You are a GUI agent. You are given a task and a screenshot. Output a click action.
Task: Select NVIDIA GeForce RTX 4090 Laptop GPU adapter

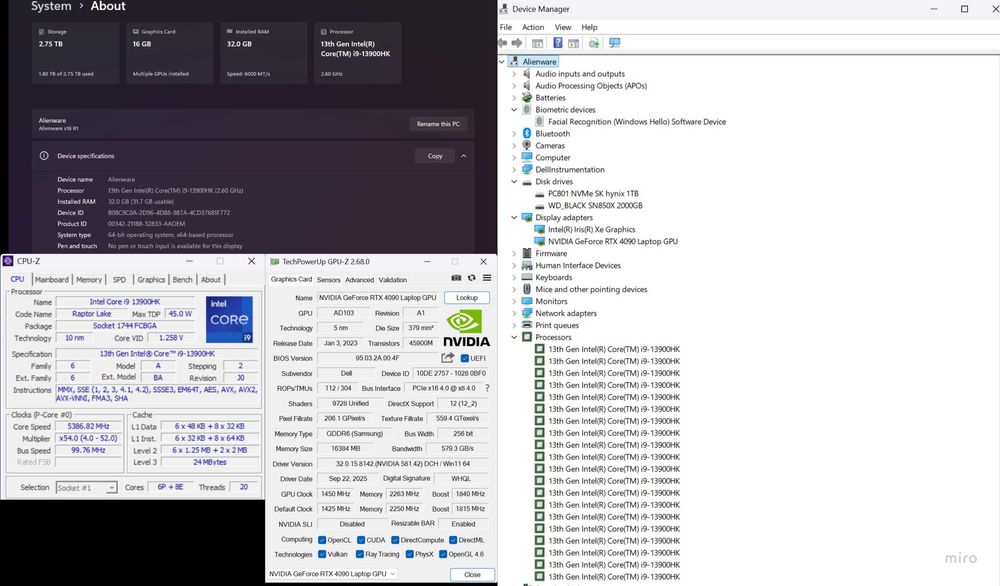tap(613, 242)
